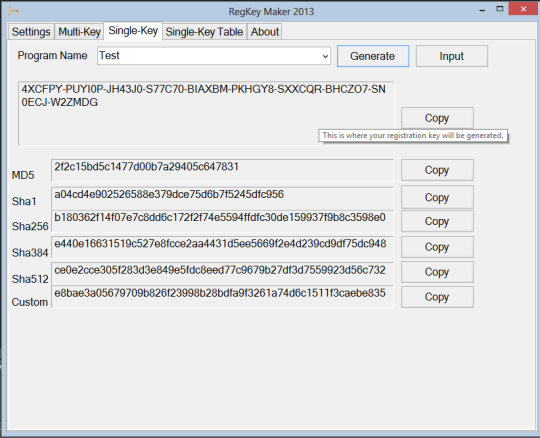Screen dimensions: 540x438
Task: Click the Custom label
Action: [x=30, y=302]
